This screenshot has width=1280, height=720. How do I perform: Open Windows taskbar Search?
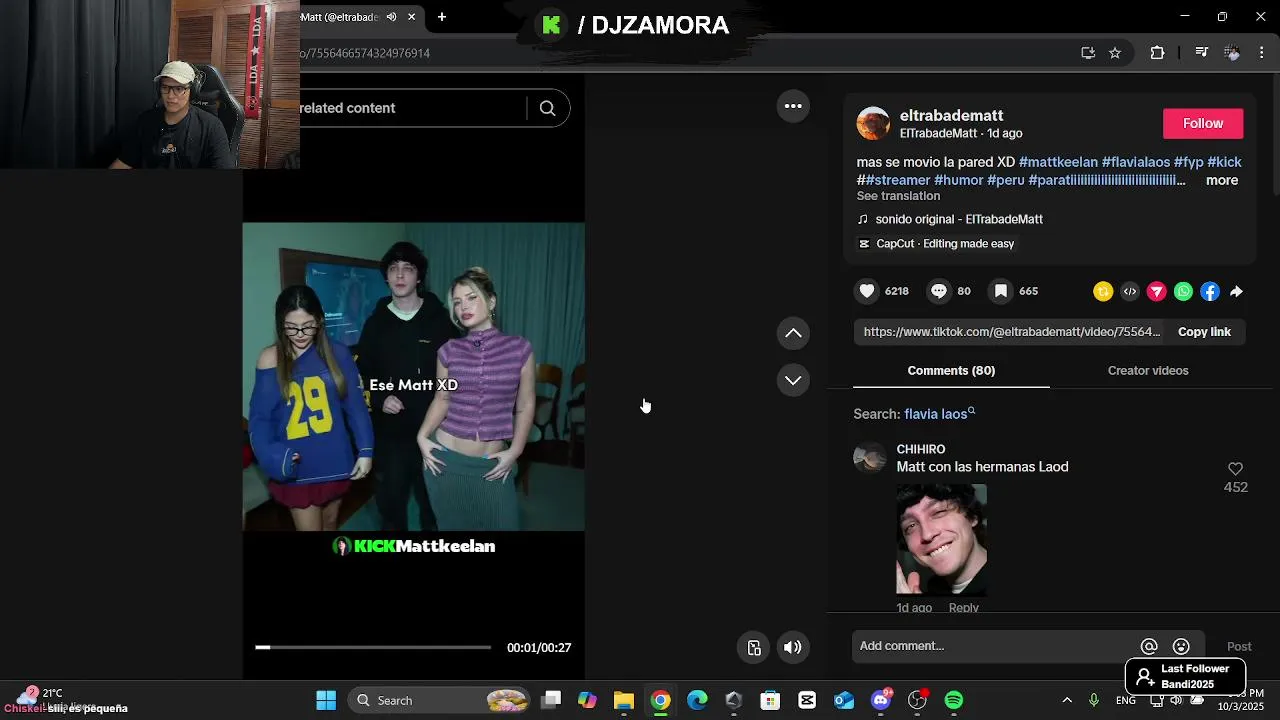coord(437,700)
